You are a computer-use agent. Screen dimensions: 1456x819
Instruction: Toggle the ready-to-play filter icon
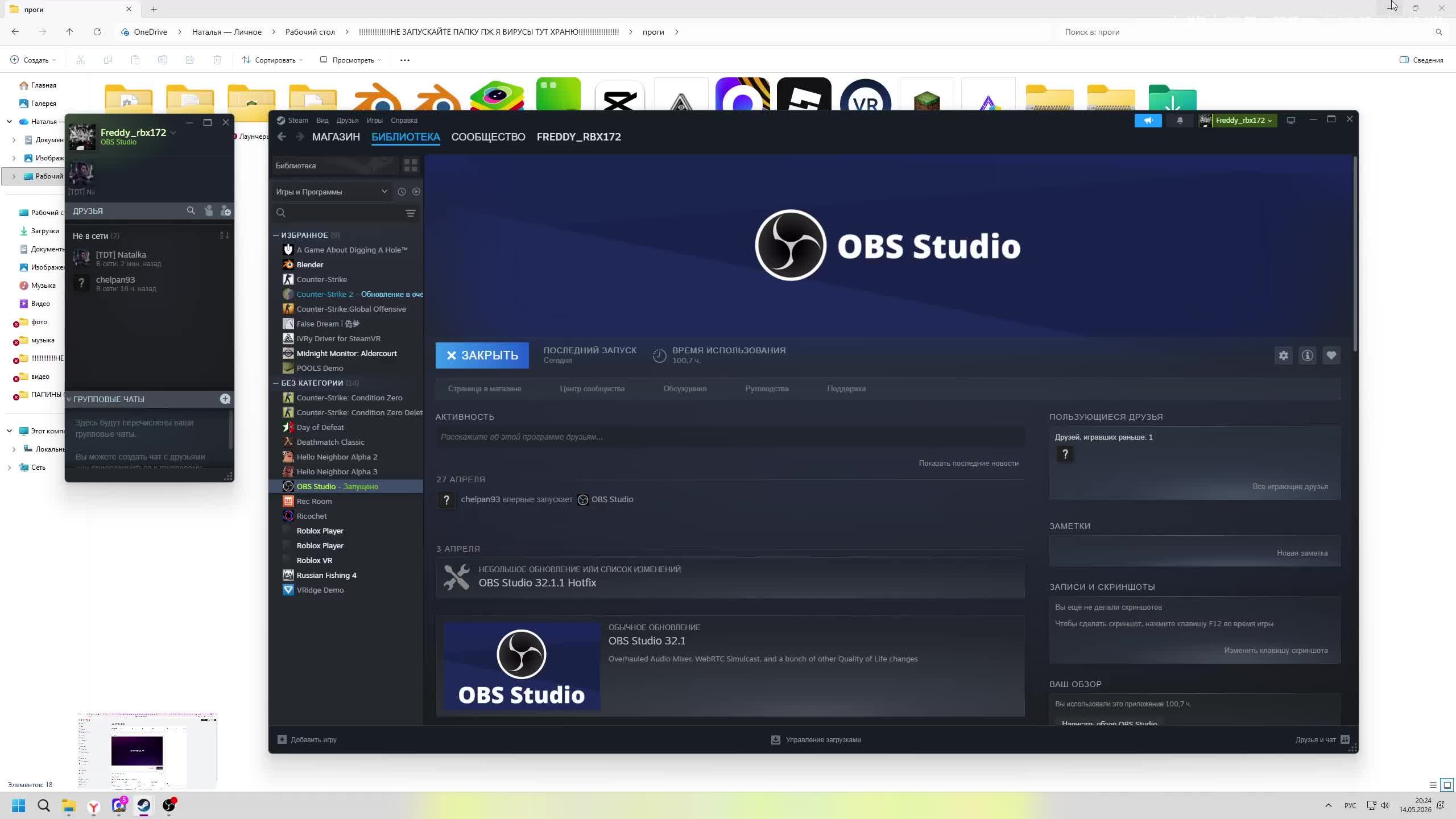416,192
